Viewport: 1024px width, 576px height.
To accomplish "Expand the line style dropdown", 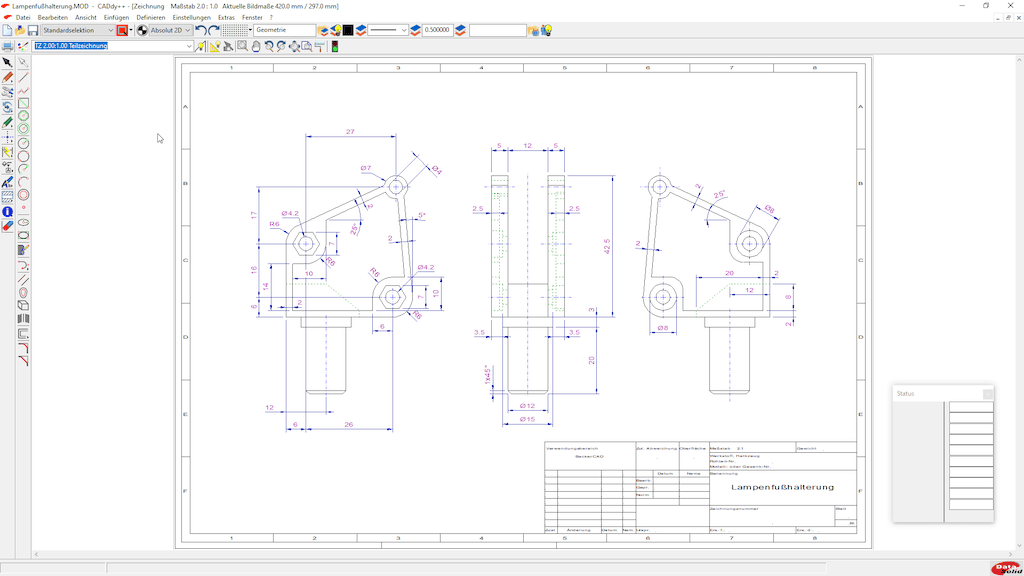I will [404, 30].
